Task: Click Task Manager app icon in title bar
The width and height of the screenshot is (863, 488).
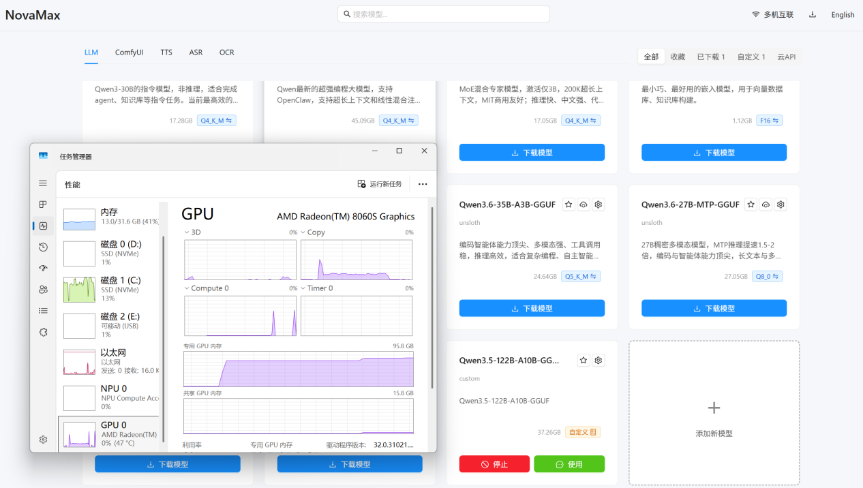Action: 43,156
